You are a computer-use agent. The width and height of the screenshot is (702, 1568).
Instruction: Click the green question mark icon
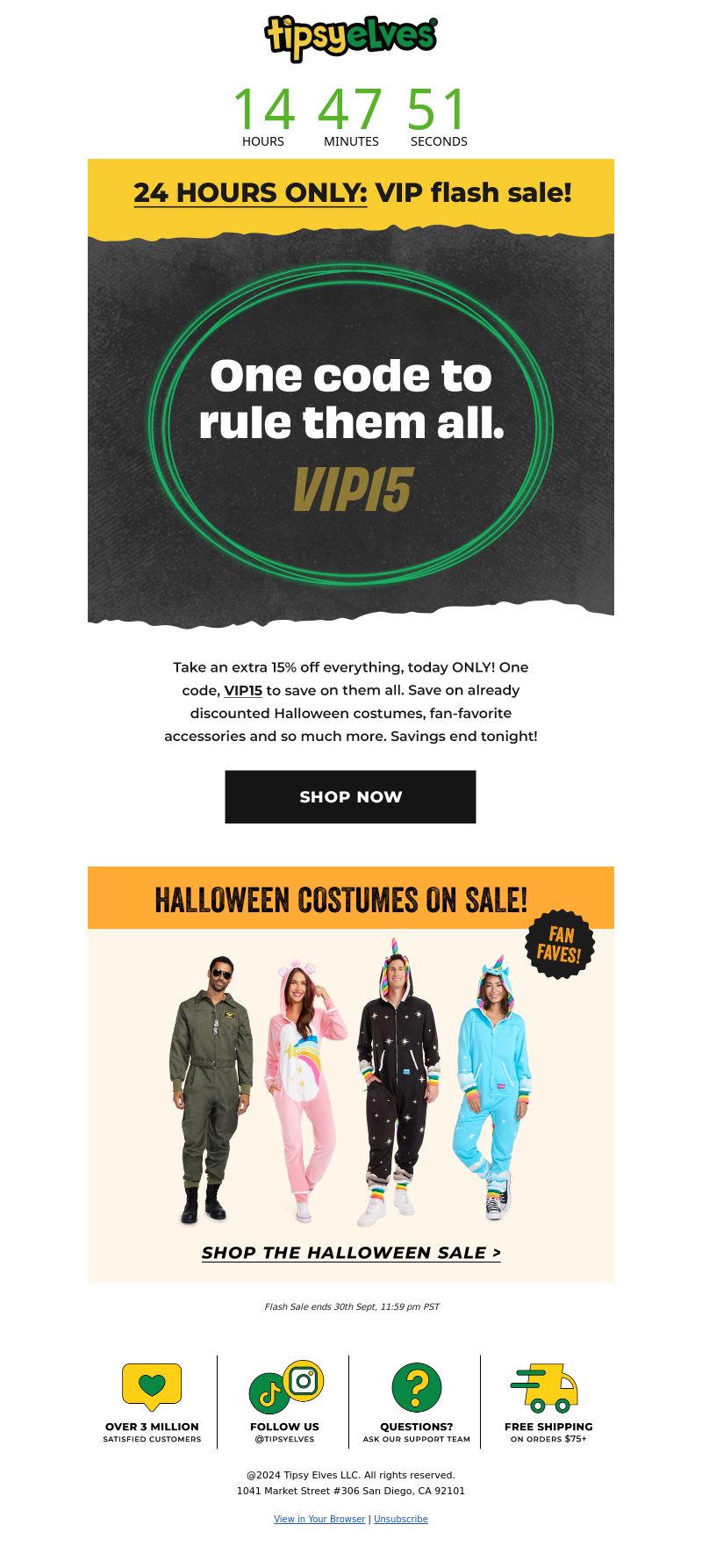[417, 1387]
